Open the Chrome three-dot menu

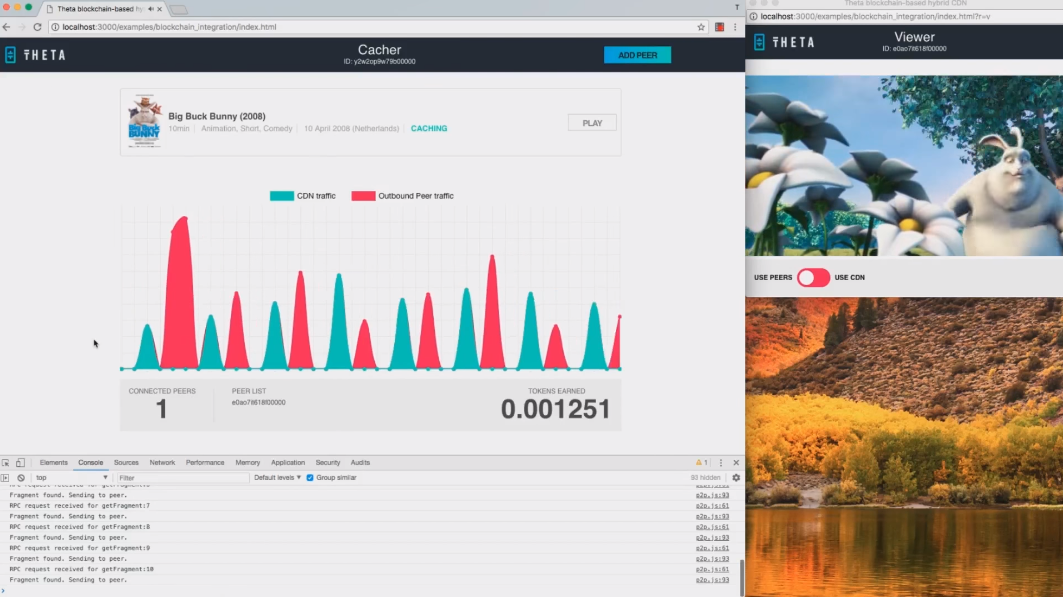[x=735, y=27]
